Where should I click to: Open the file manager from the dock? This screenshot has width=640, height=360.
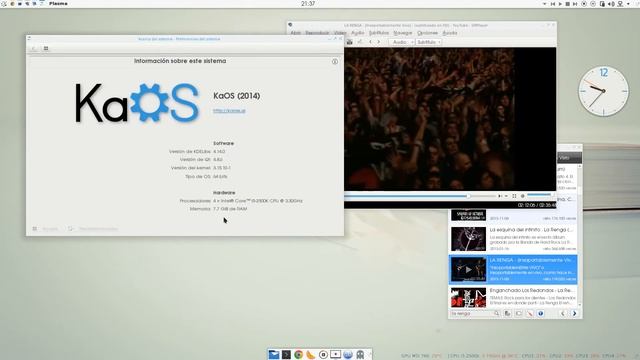pyautogui.click(x=274, y=354)
